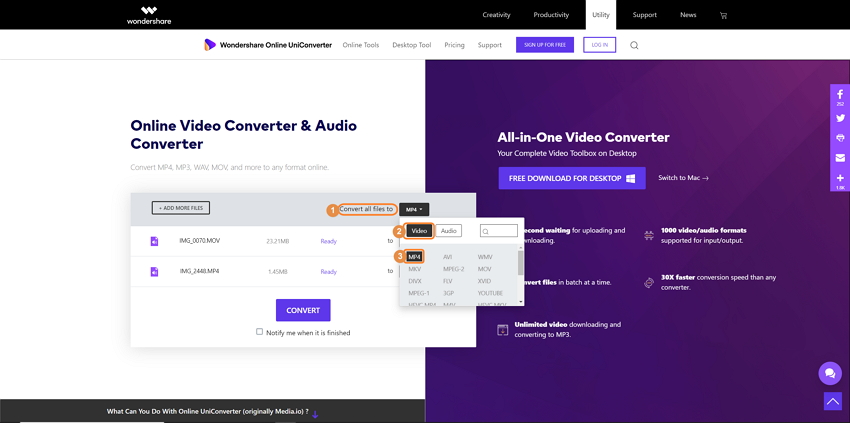Share via the email envelope icon

[x=840, y=158]
